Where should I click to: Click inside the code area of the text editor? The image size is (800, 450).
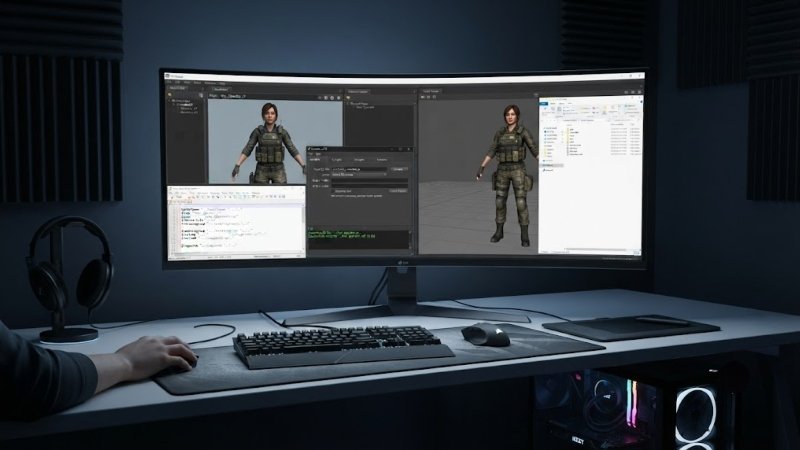(240, 229)
